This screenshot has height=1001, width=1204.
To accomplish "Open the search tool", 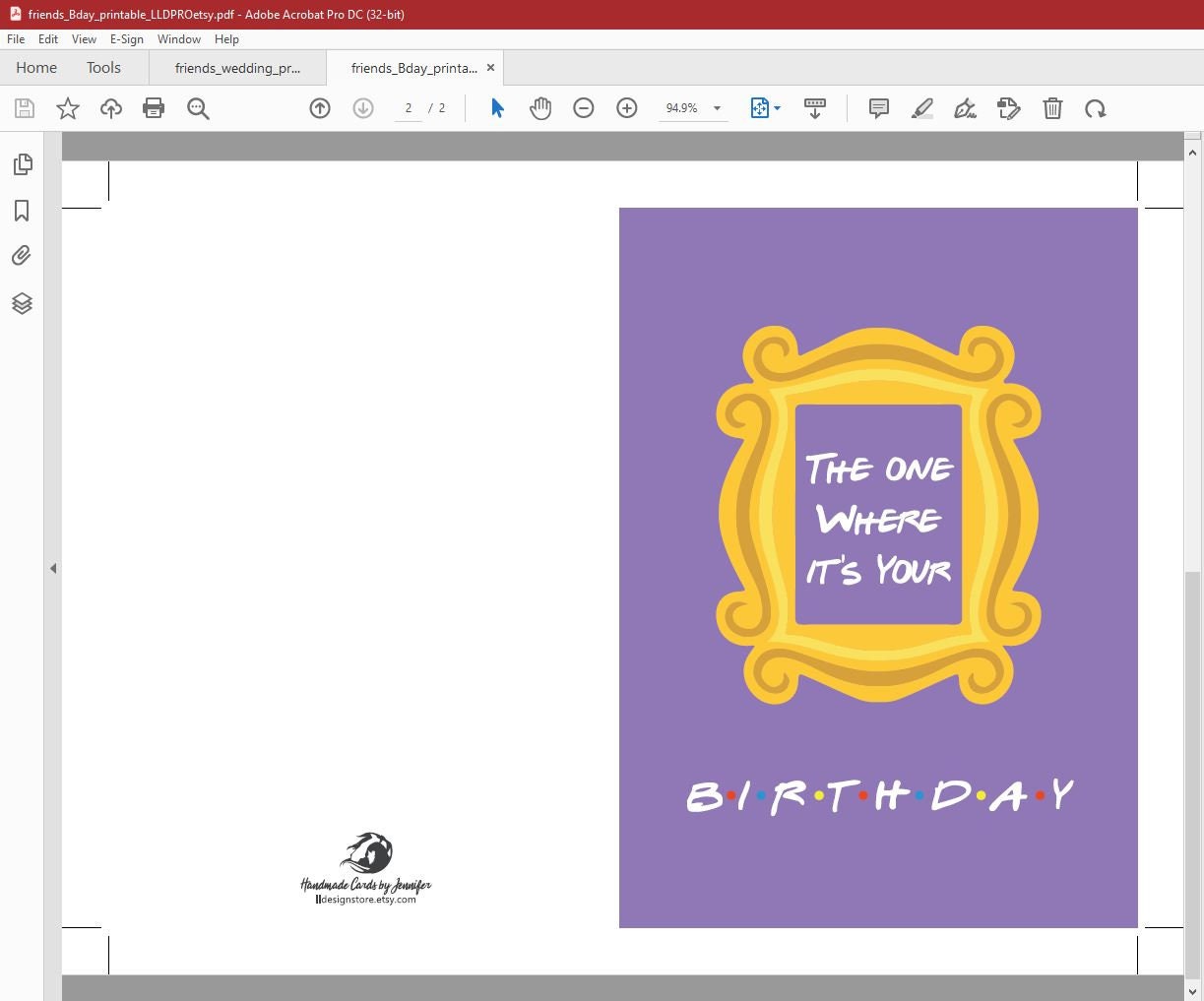I will click(198, 108).
